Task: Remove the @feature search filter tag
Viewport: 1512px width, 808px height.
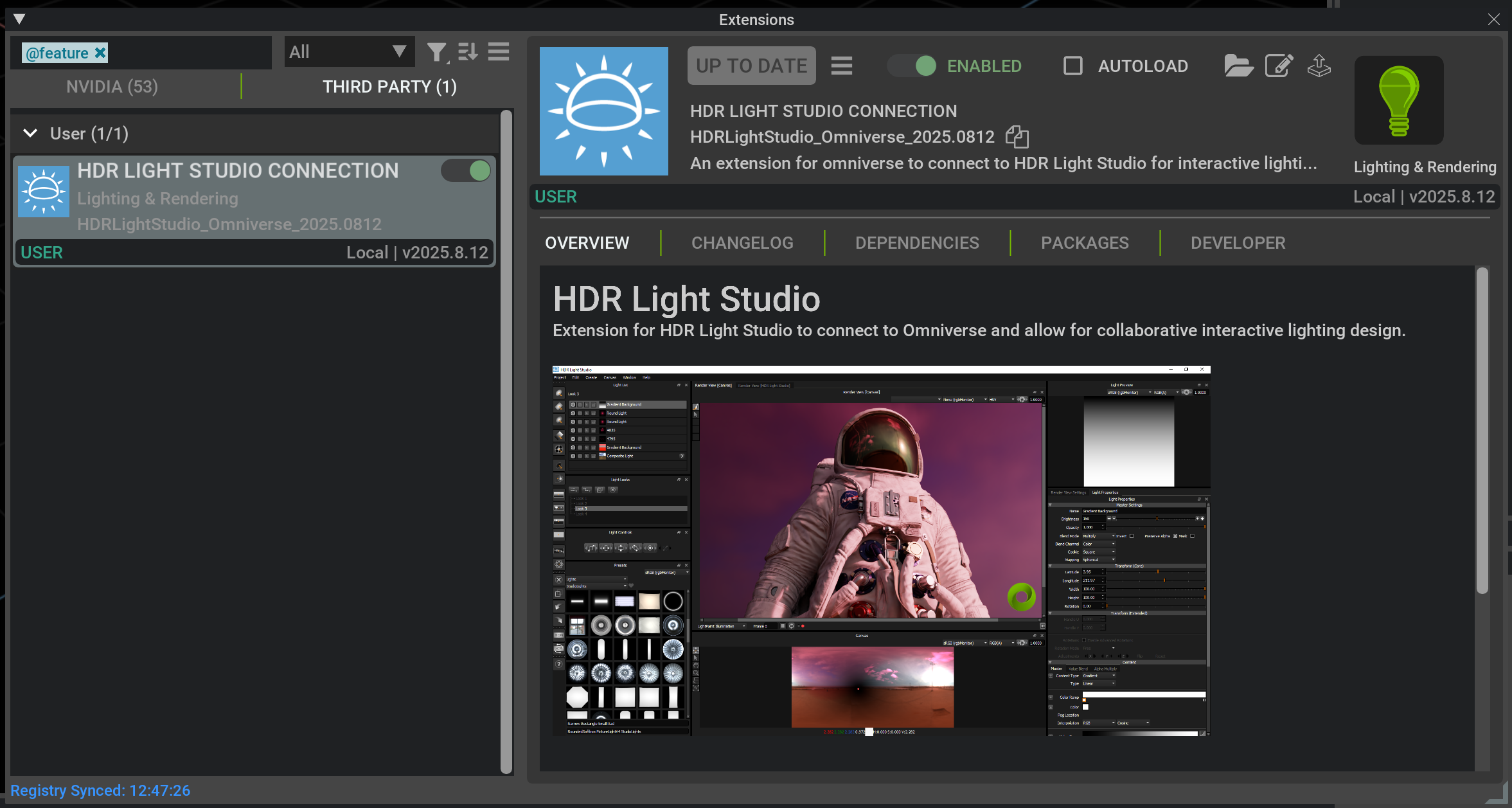Action: pos(100,53)
